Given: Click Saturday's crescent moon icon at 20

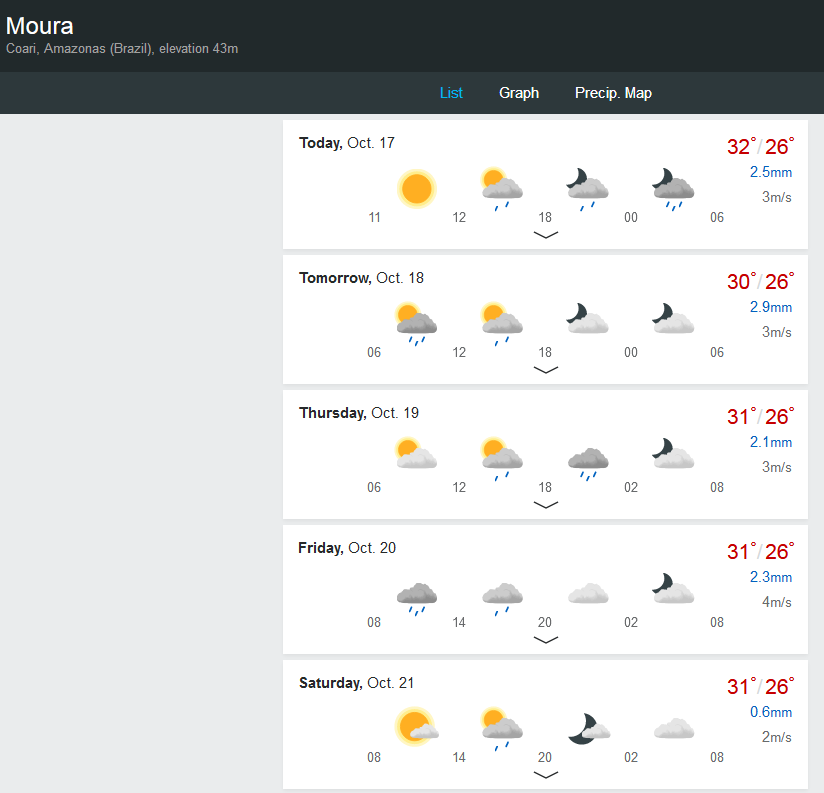Looking at the screenshot, I should point(588,727).
